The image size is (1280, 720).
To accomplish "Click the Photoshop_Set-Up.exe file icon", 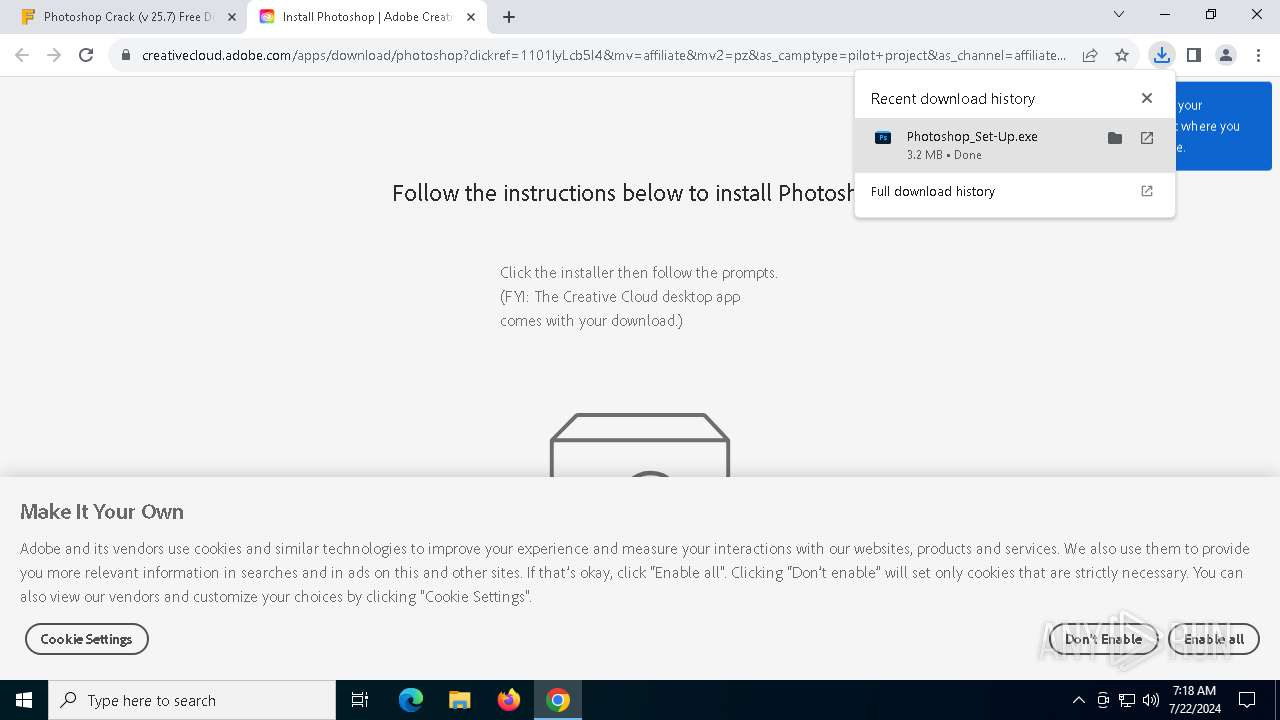I will click(x=883, y=138).
